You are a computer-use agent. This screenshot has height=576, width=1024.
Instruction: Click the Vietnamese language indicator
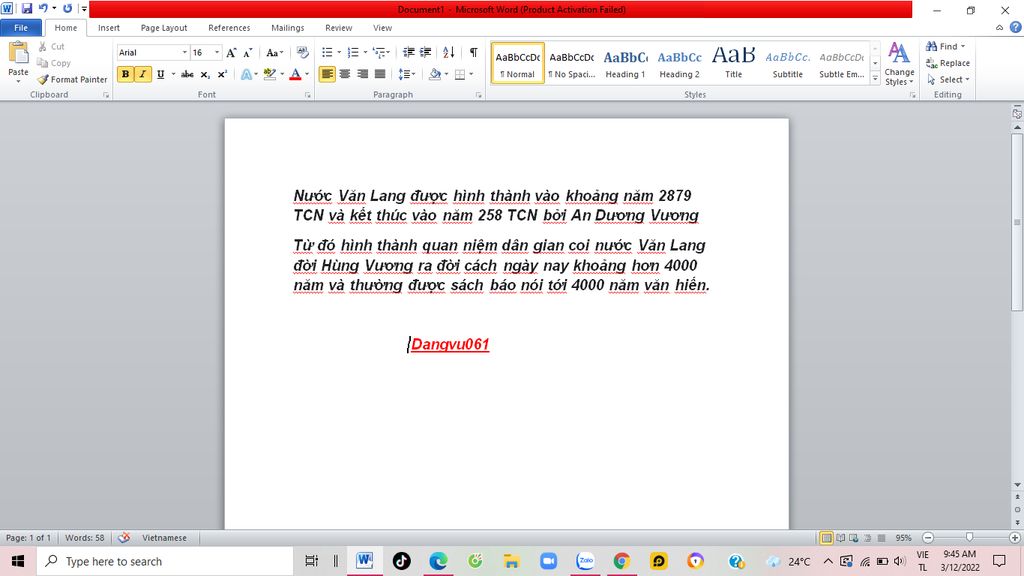tap(165, 537)
